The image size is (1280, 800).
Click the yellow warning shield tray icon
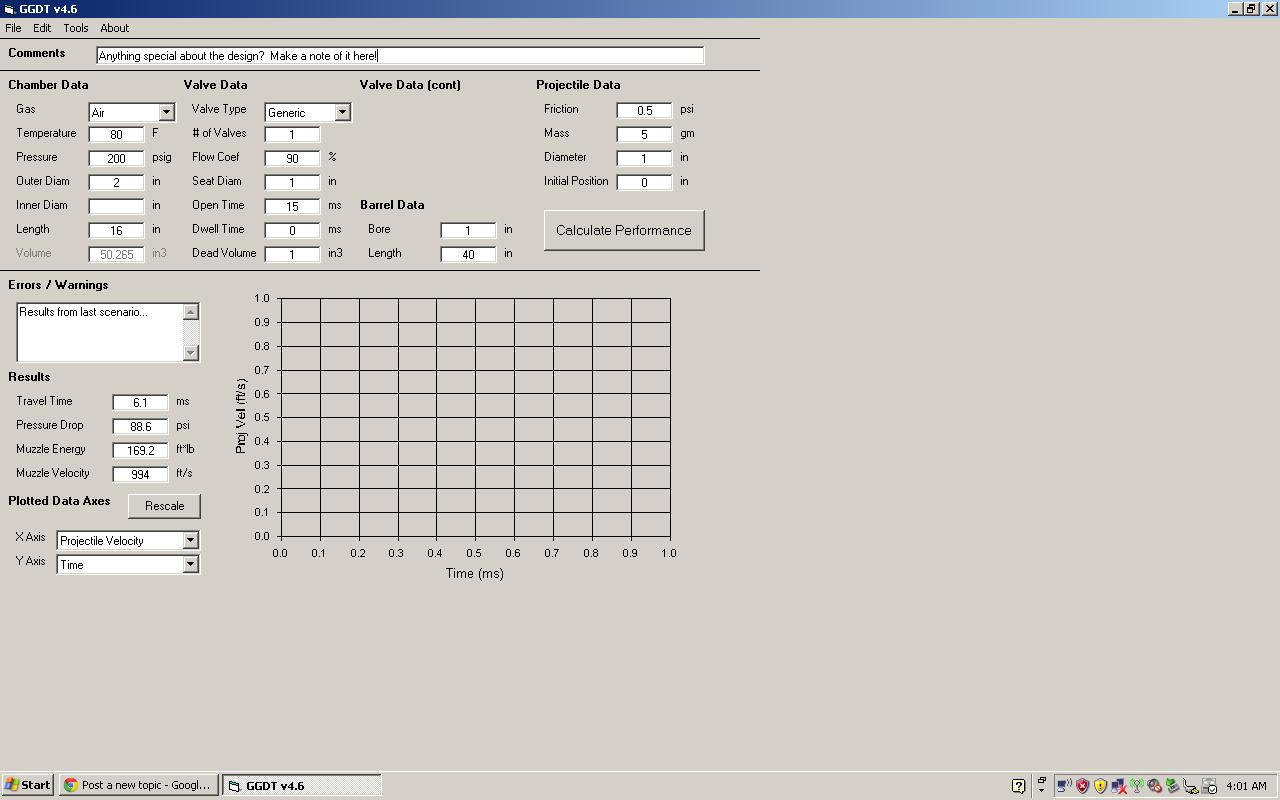tap(1100, 786)
